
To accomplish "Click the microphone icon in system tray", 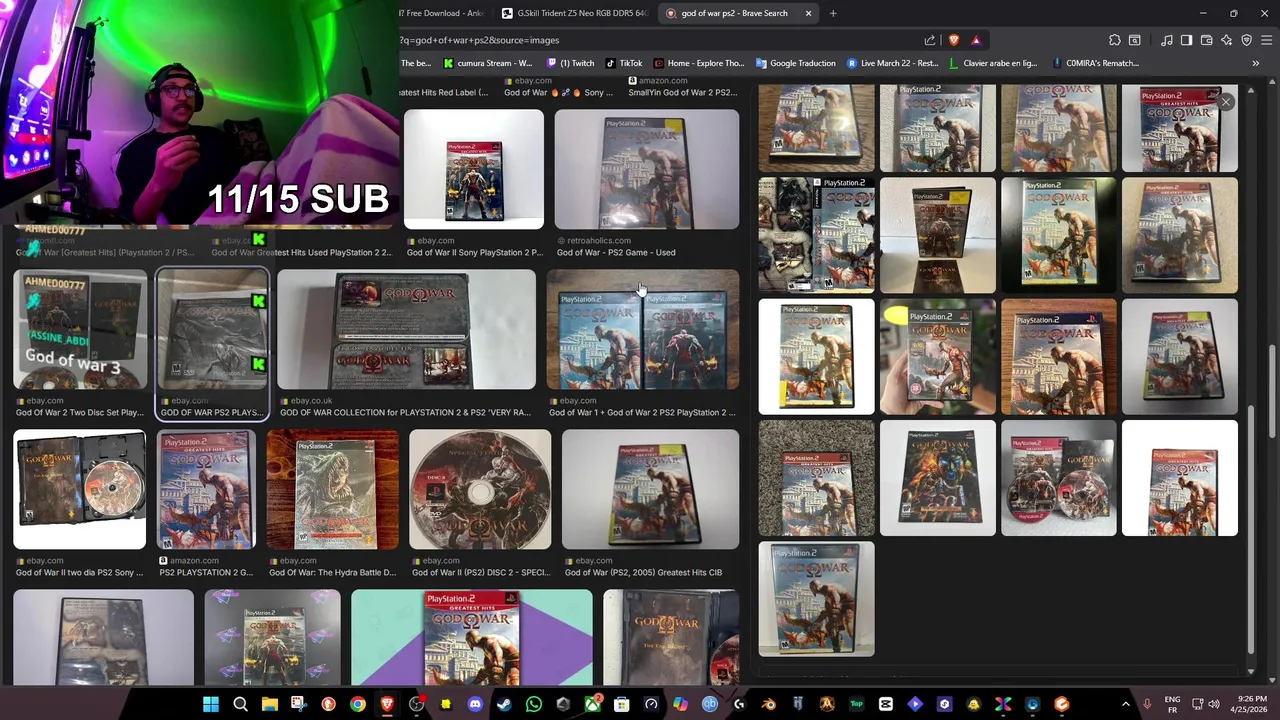I will pos(1147,704).
